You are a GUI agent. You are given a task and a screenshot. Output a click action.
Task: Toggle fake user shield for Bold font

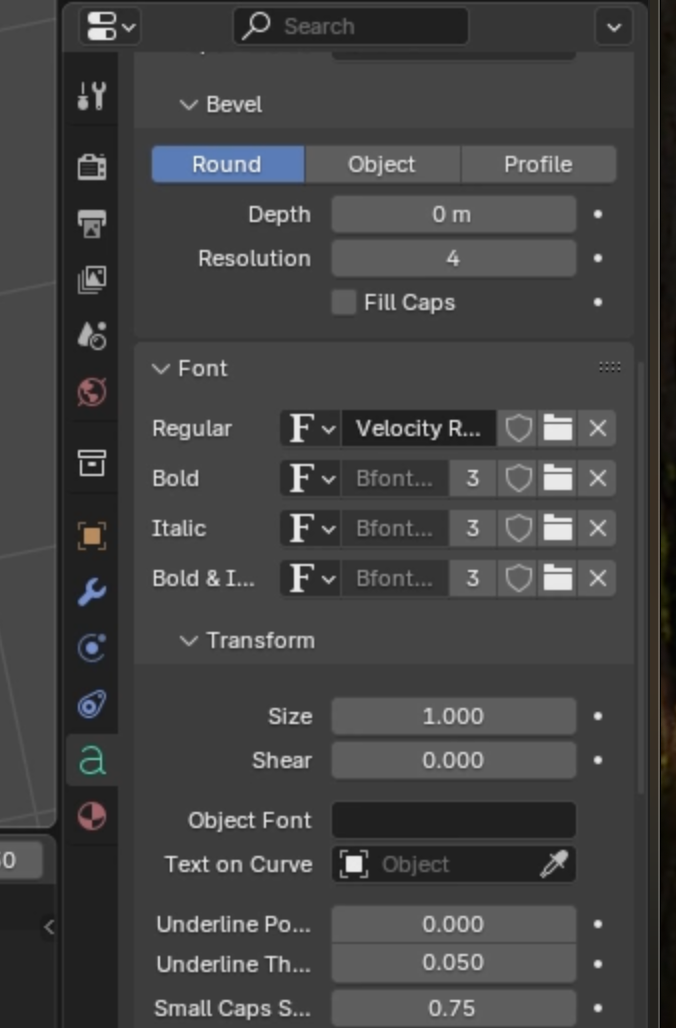click(x=518, y=479)
